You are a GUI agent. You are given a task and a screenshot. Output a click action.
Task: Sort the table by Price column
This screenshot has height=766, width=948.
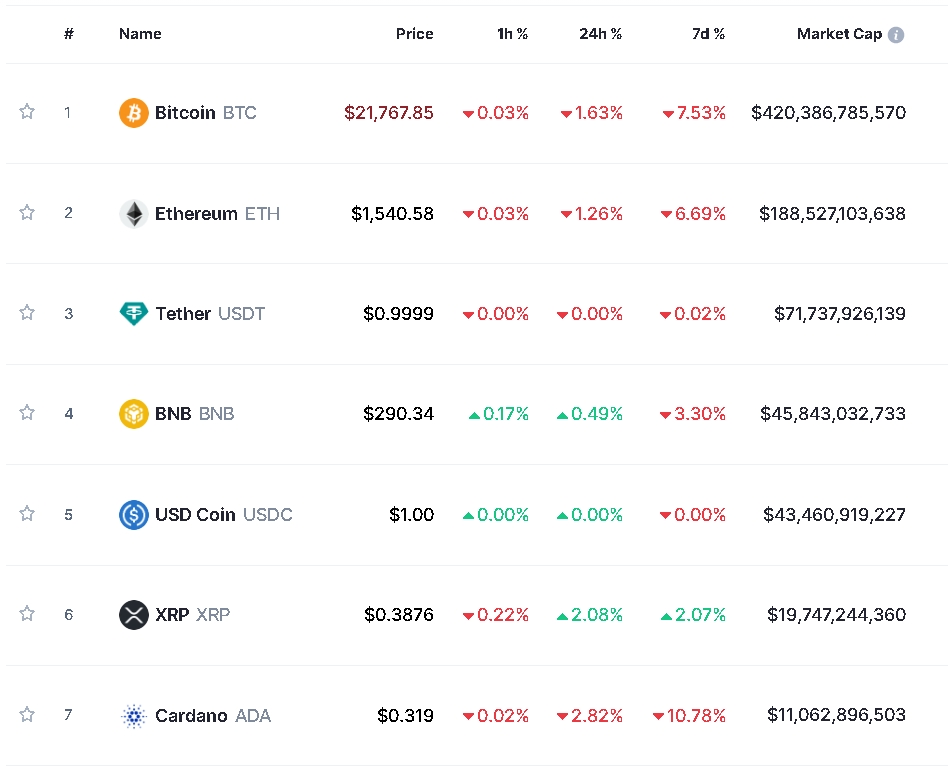click(x=414, y=34)
